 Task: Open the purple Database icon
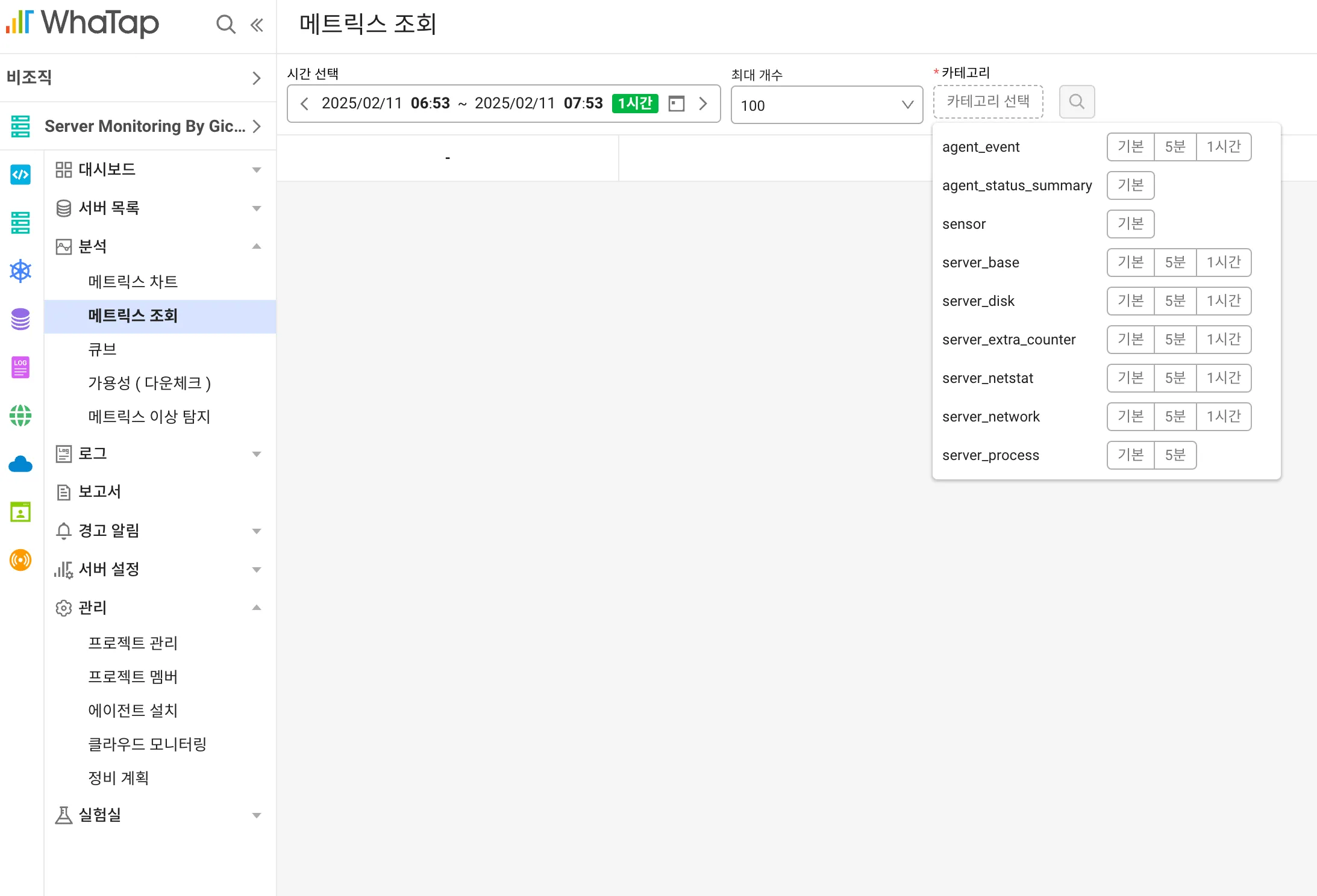pos(20,319)
